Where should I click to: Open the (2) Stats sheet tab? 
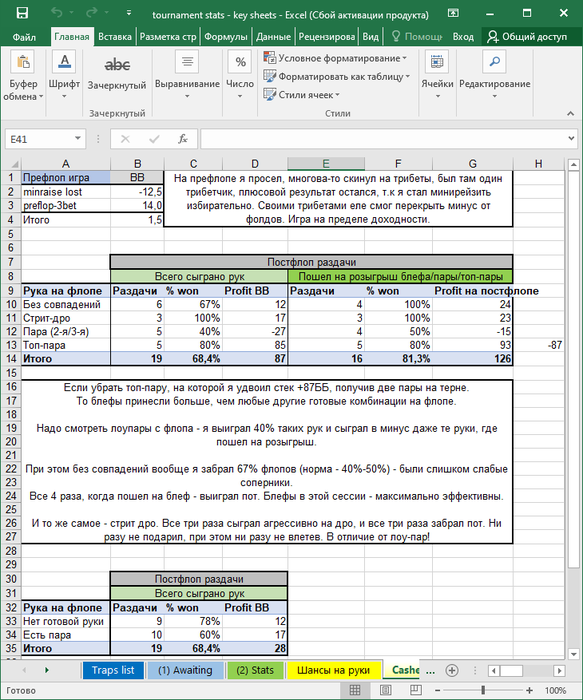tap(255, 670)
